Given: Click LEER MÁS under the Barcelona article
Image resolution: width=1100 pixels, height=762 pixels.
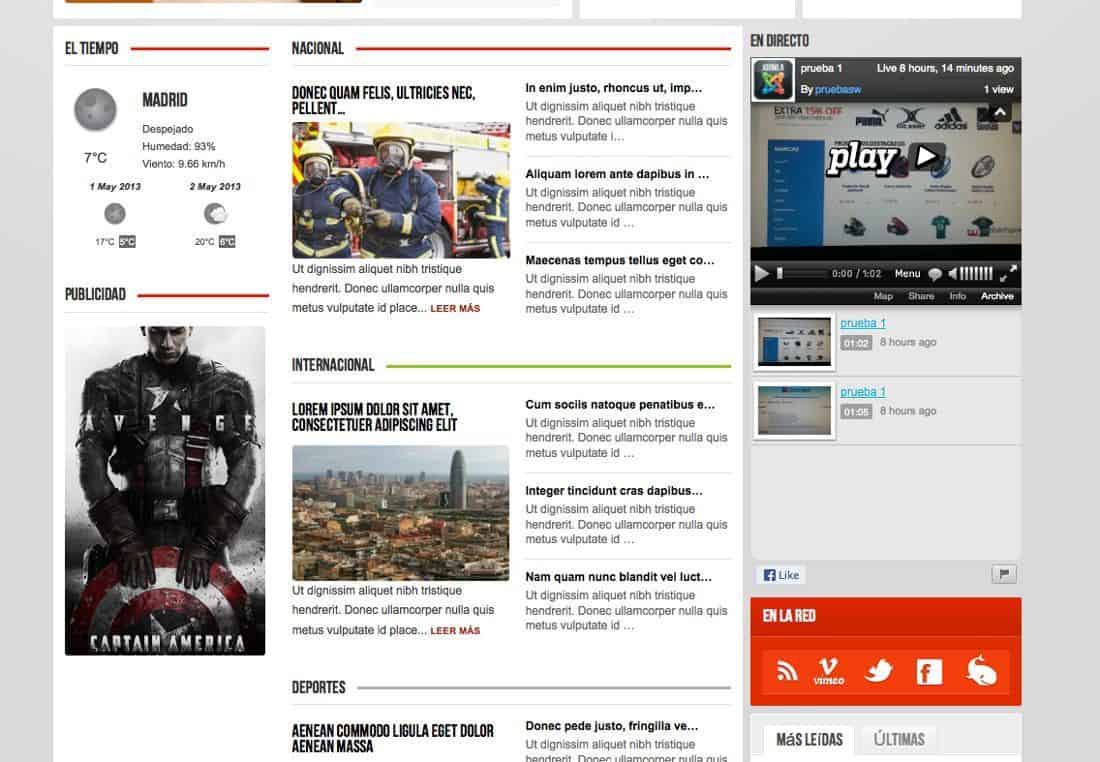Looking at the screenshot, I should click(x=455, y=631).
